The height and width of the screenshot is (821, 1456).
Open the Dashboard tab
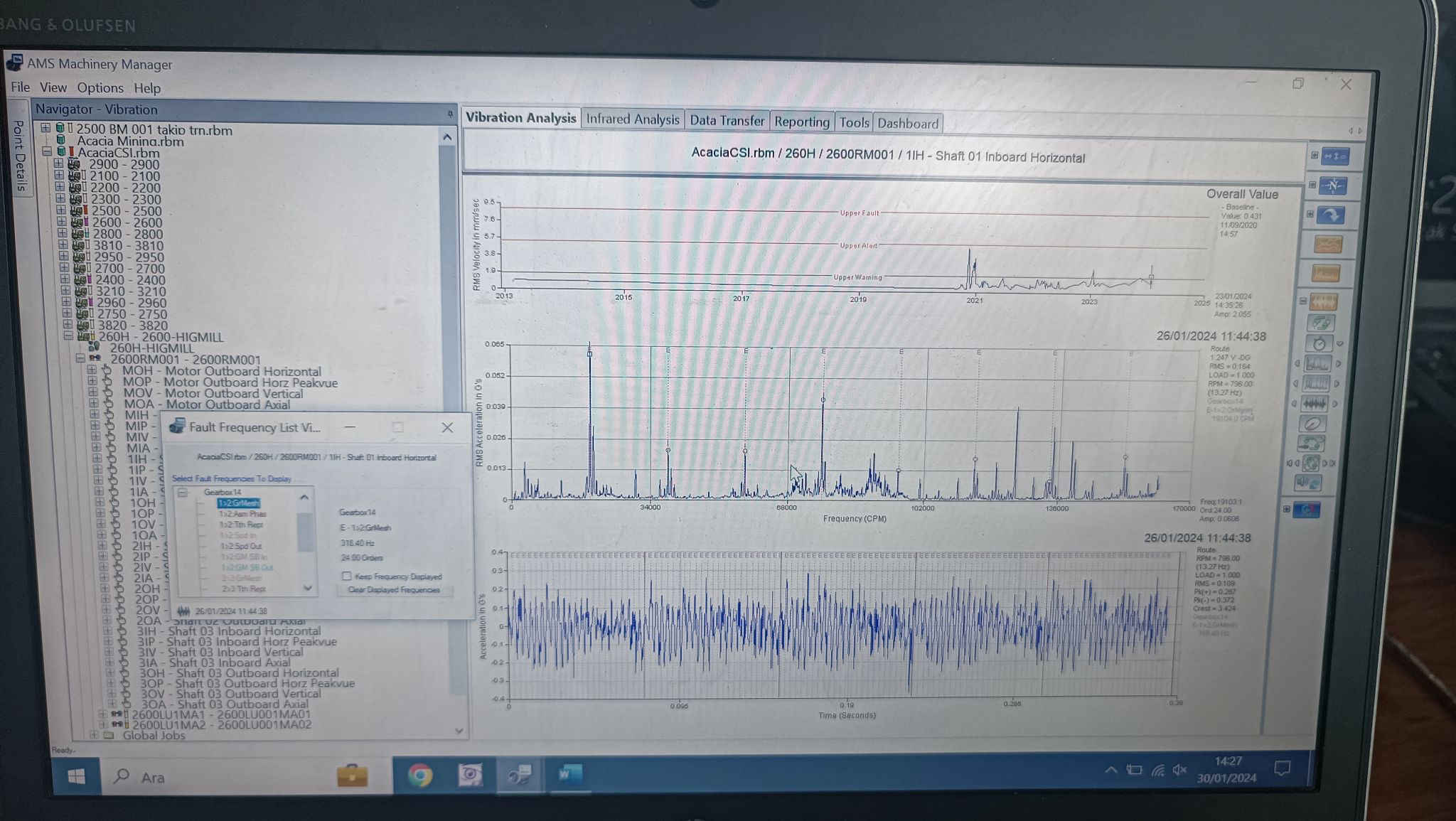point(908,123)
